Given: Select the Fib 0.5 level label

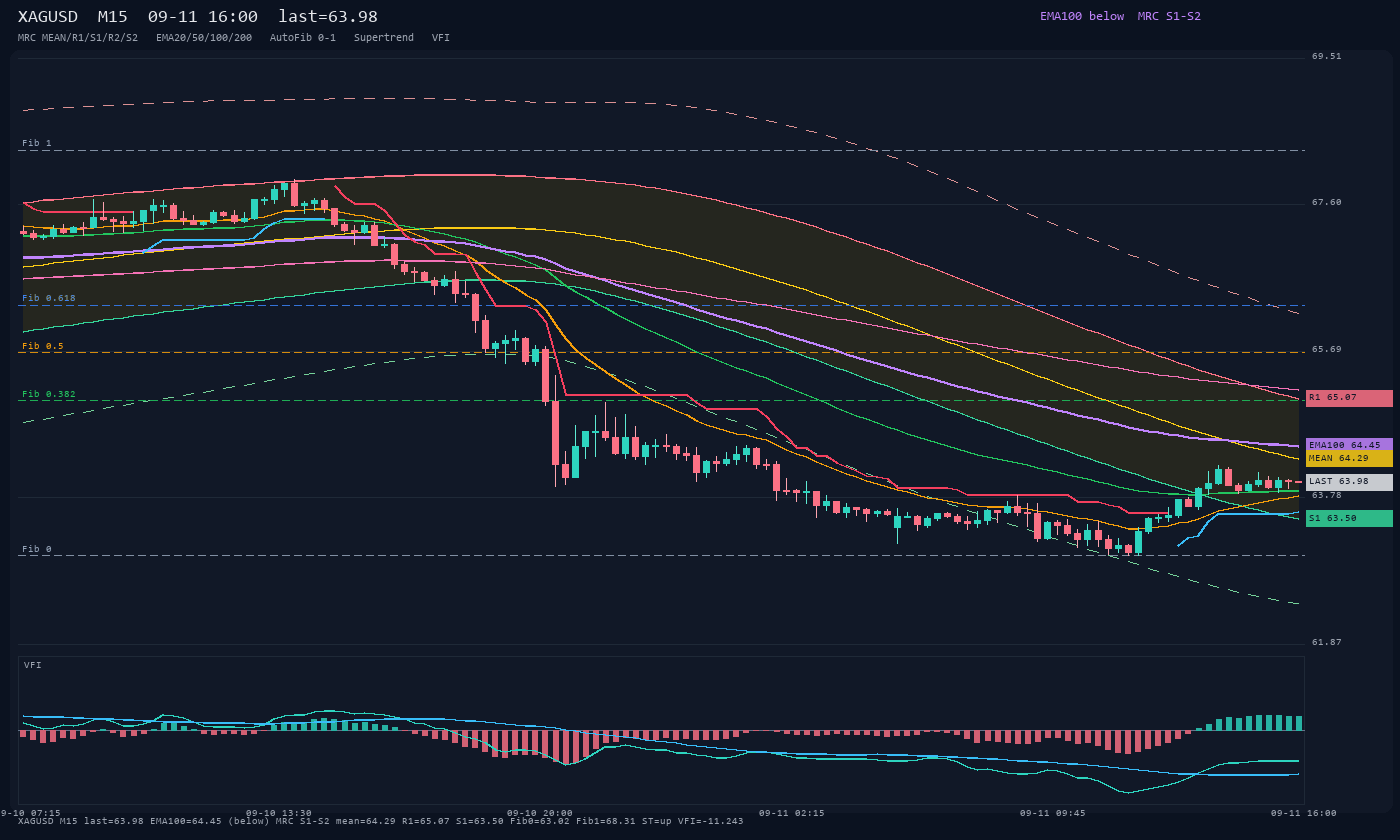Looking at the screenshot, I should 43,346.
